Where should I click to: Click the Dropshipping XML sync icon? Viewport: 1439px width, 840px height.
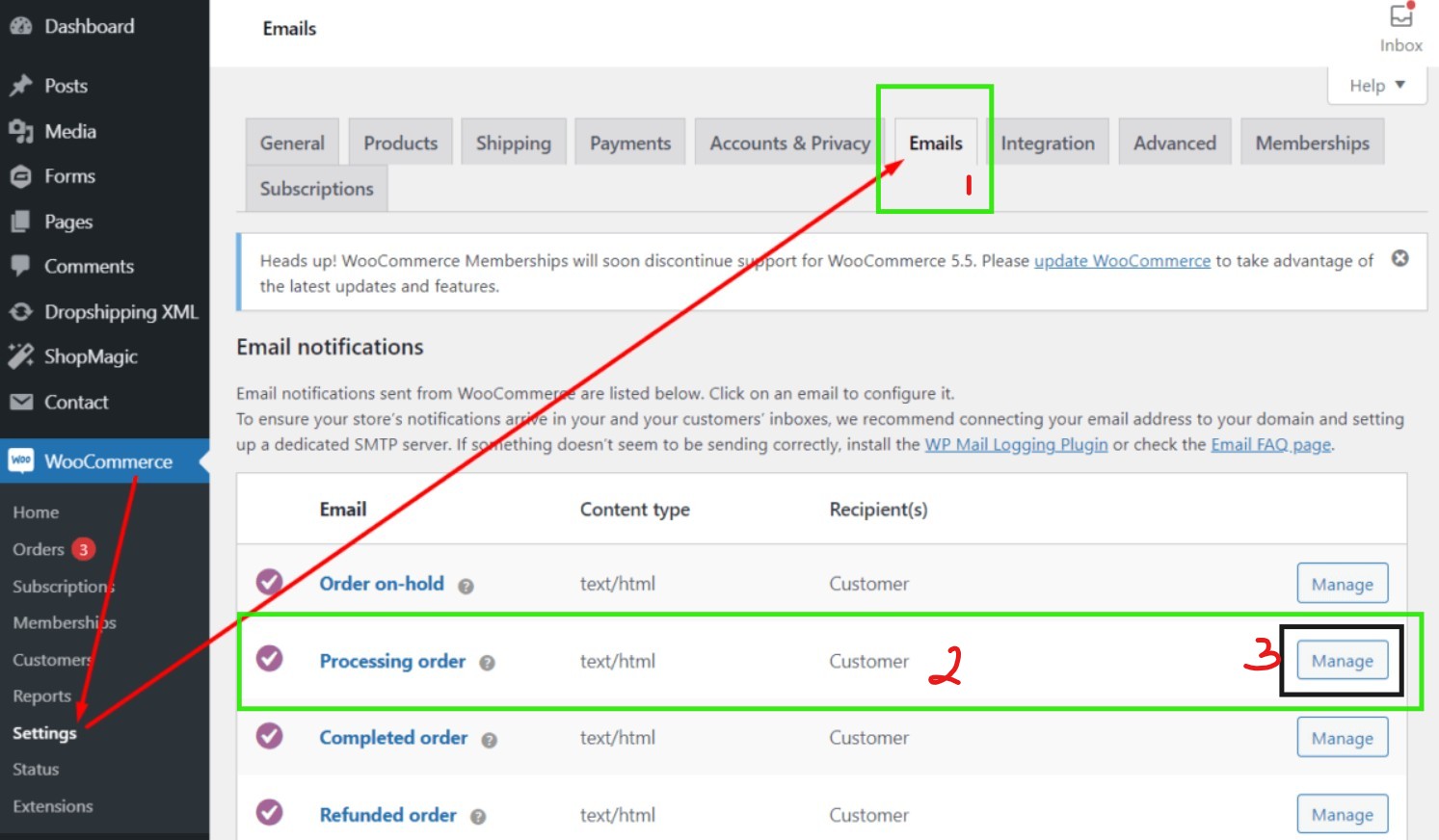20,312
